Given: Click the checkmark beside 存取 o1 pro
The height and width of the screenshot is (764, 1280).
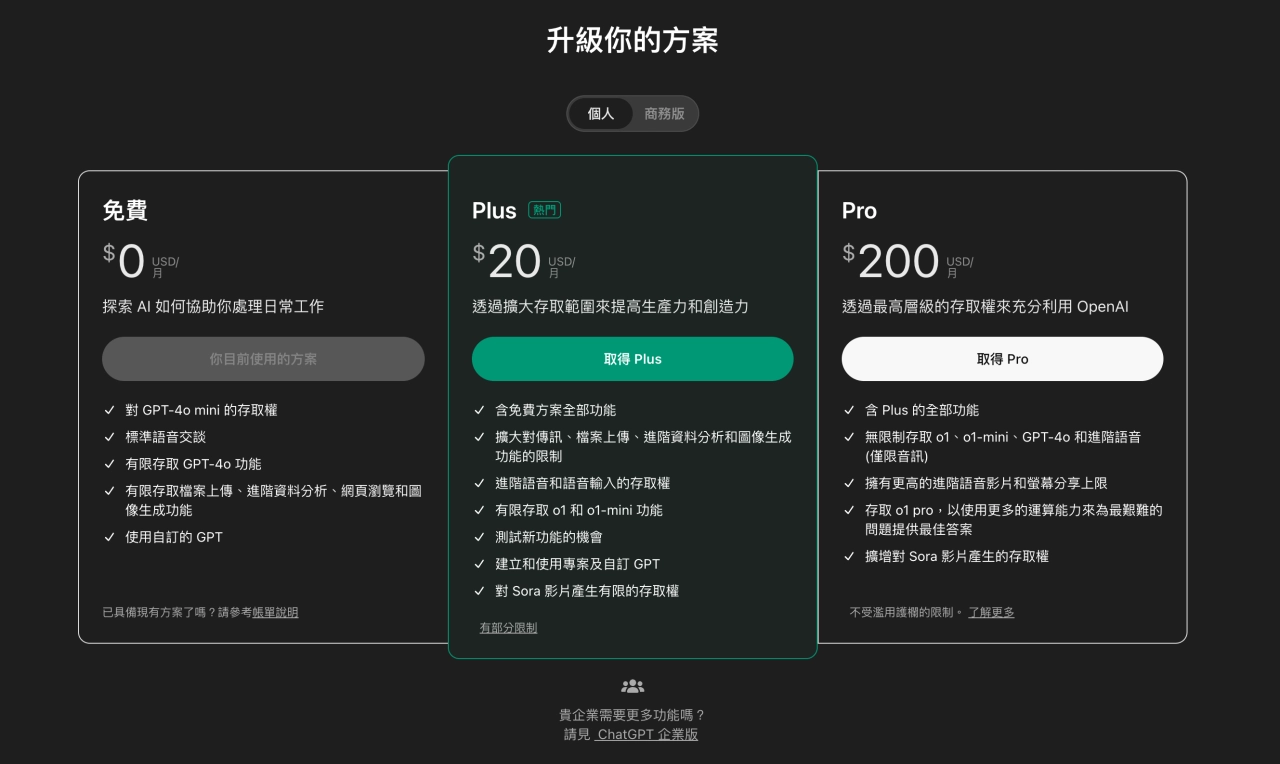Looking at the screenshot, I should coord(849,510).
